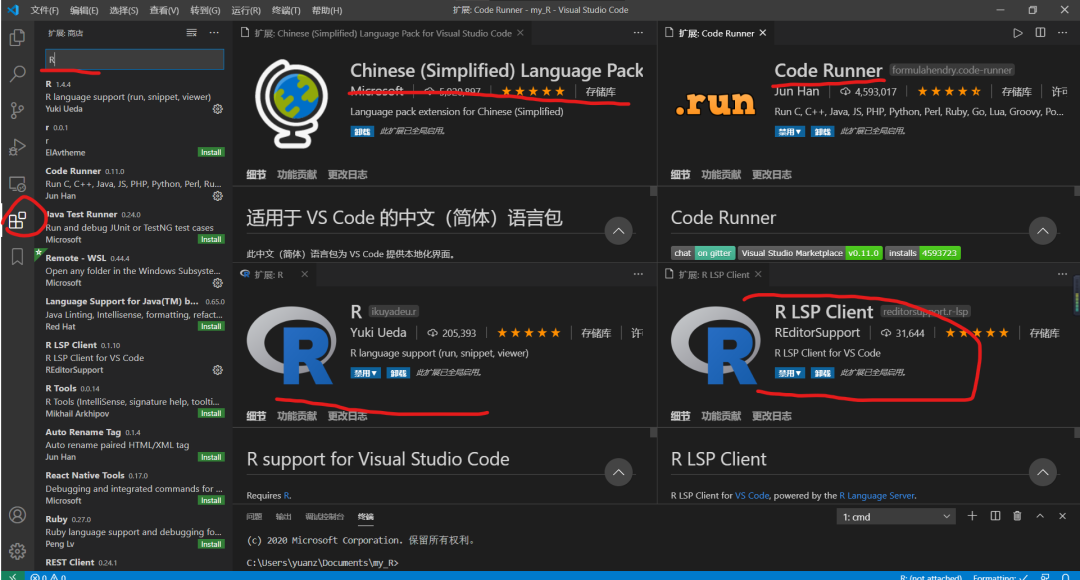Open the Remote Explorer view
Viewport: 1080px width, 580px height.
(17, 184)
